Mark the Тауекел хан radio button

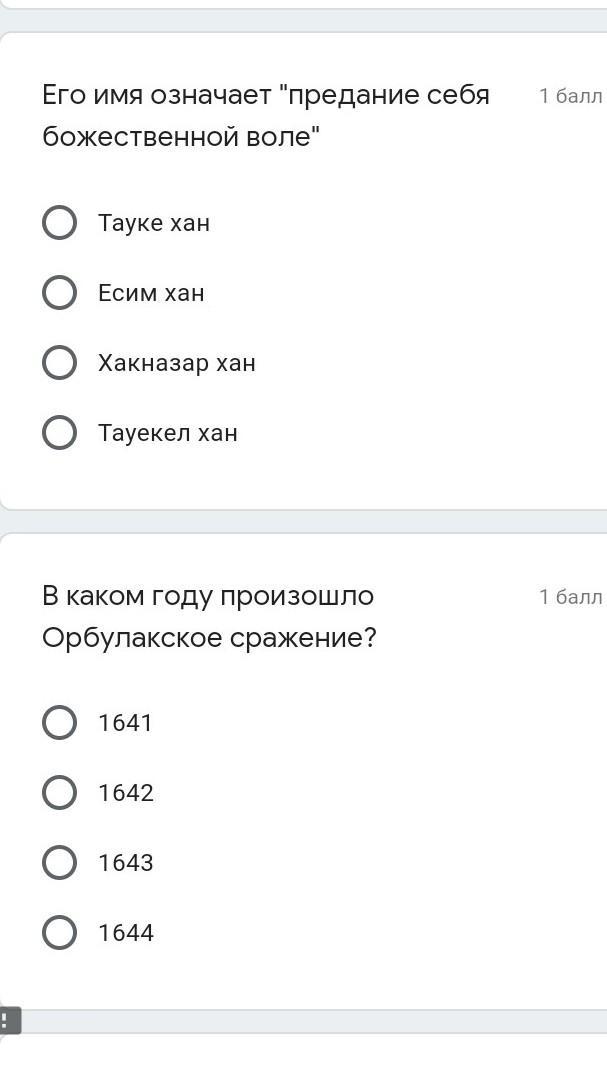click(59, 433)
